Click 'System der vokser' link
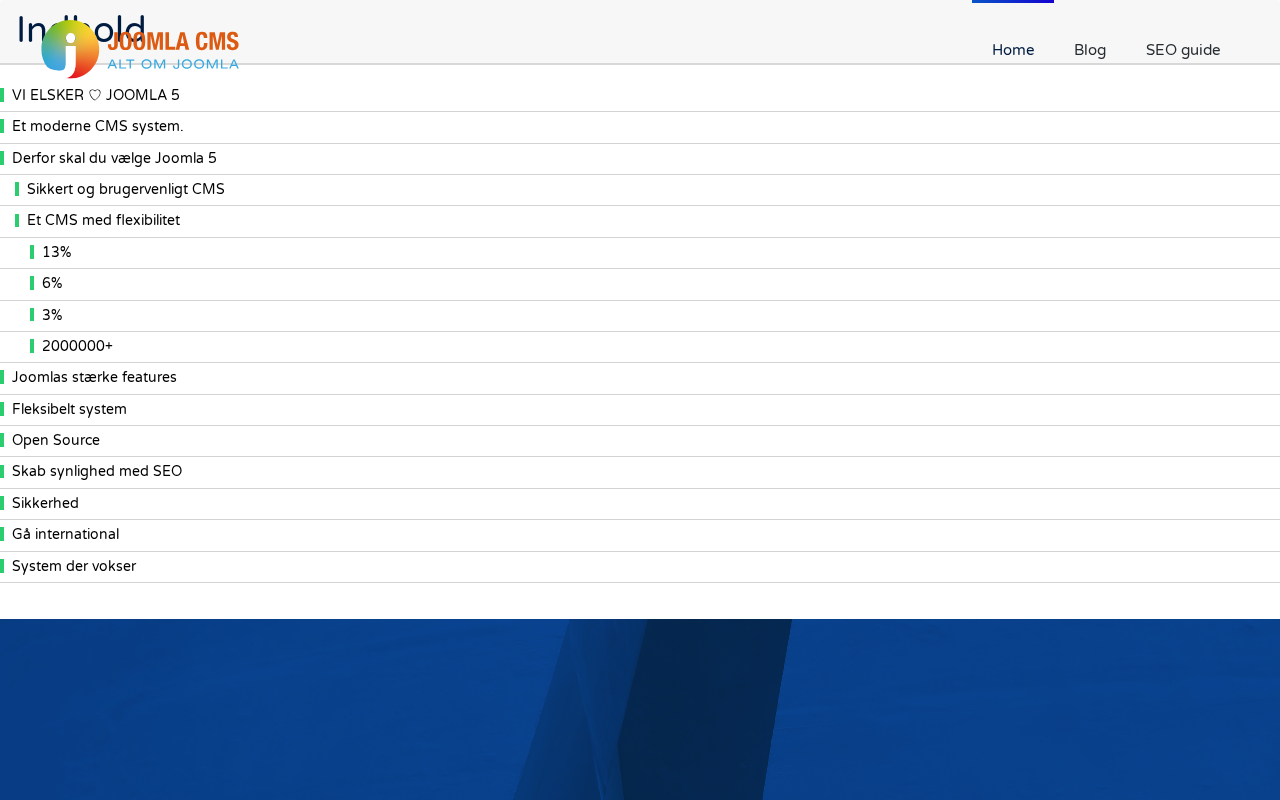1280x800 pixels. click(74, 566)
